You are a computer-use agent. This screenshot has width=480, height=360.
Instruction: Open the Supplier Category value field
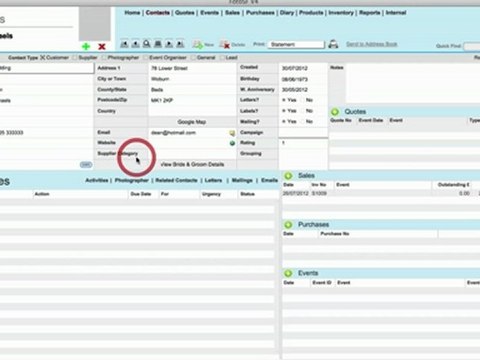point(192,153)
